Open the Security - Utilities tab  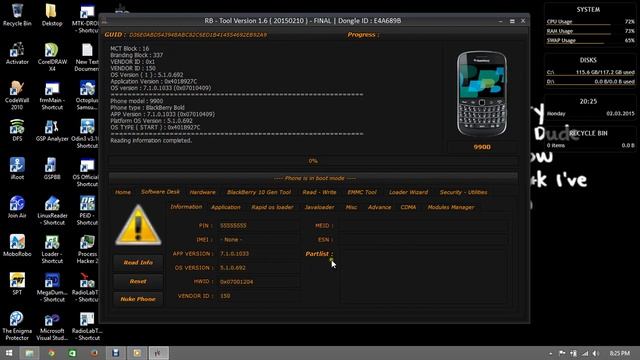click(463, 192)
